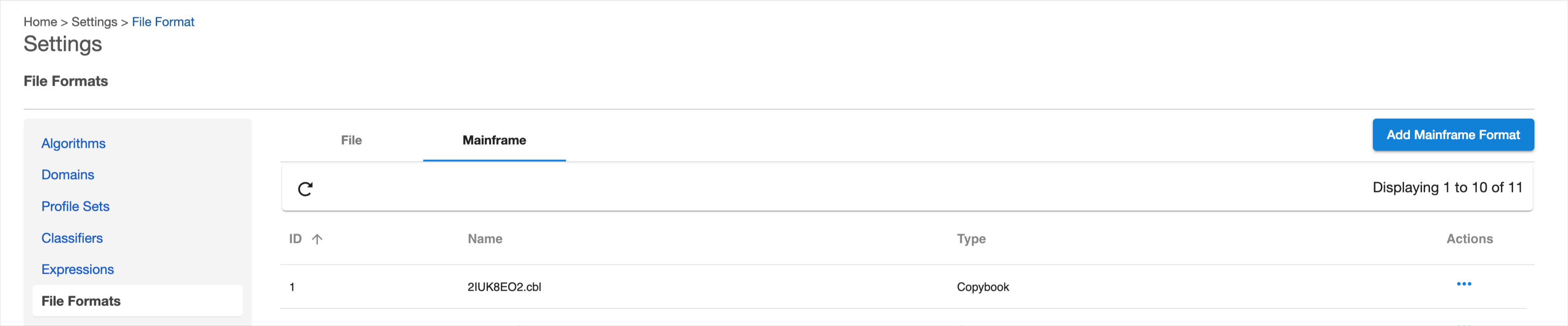Open Expressions in sidebar
Viewport: 1568px width, 326px height.
pyautogui.click(x=77, y=269)
